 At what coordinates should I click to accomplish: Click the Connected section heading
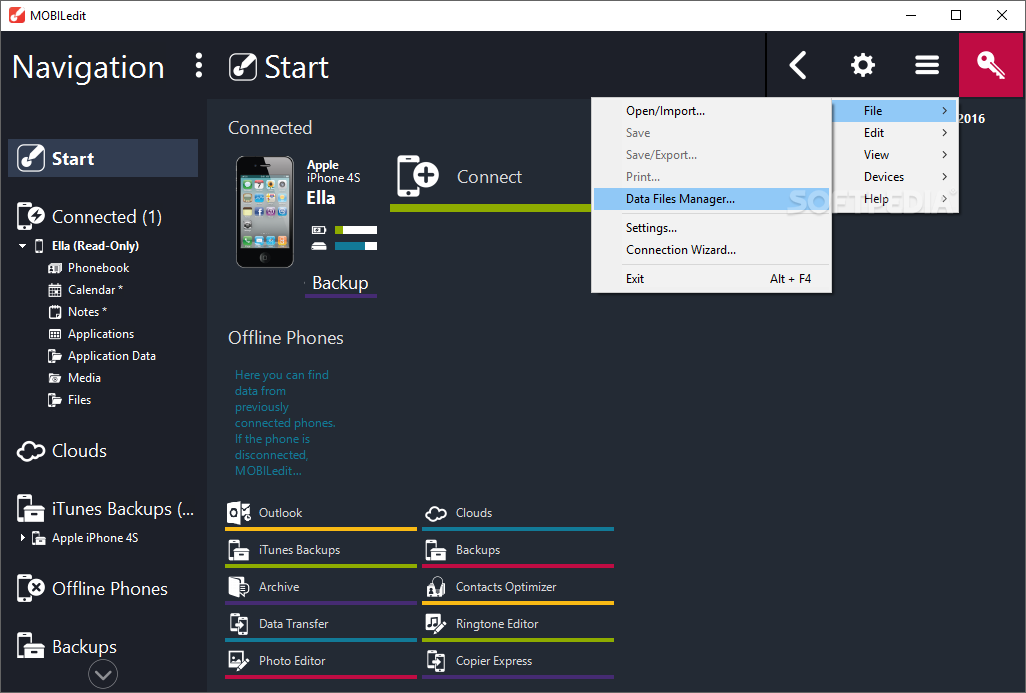(x=270, y=128)
